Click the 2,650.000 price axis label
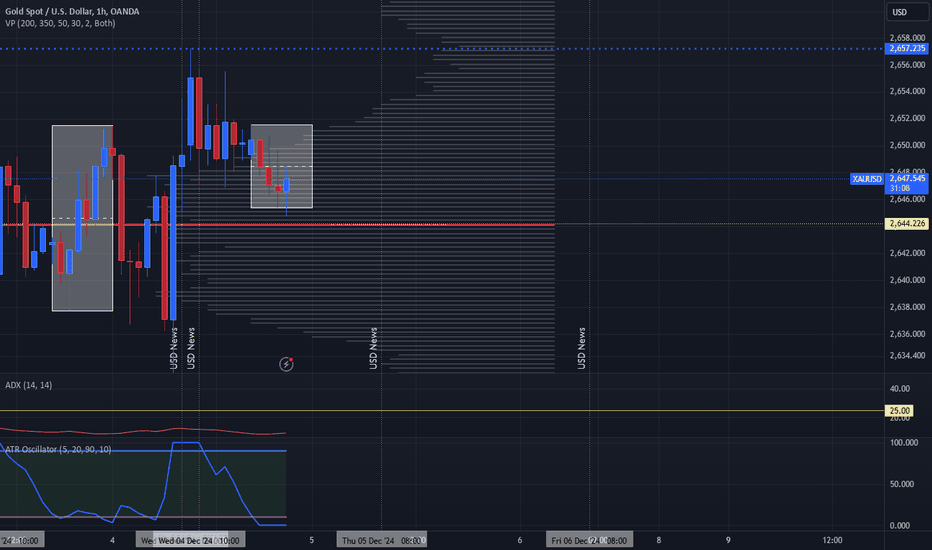Screen dimensions: 932x550 [907, 145]
